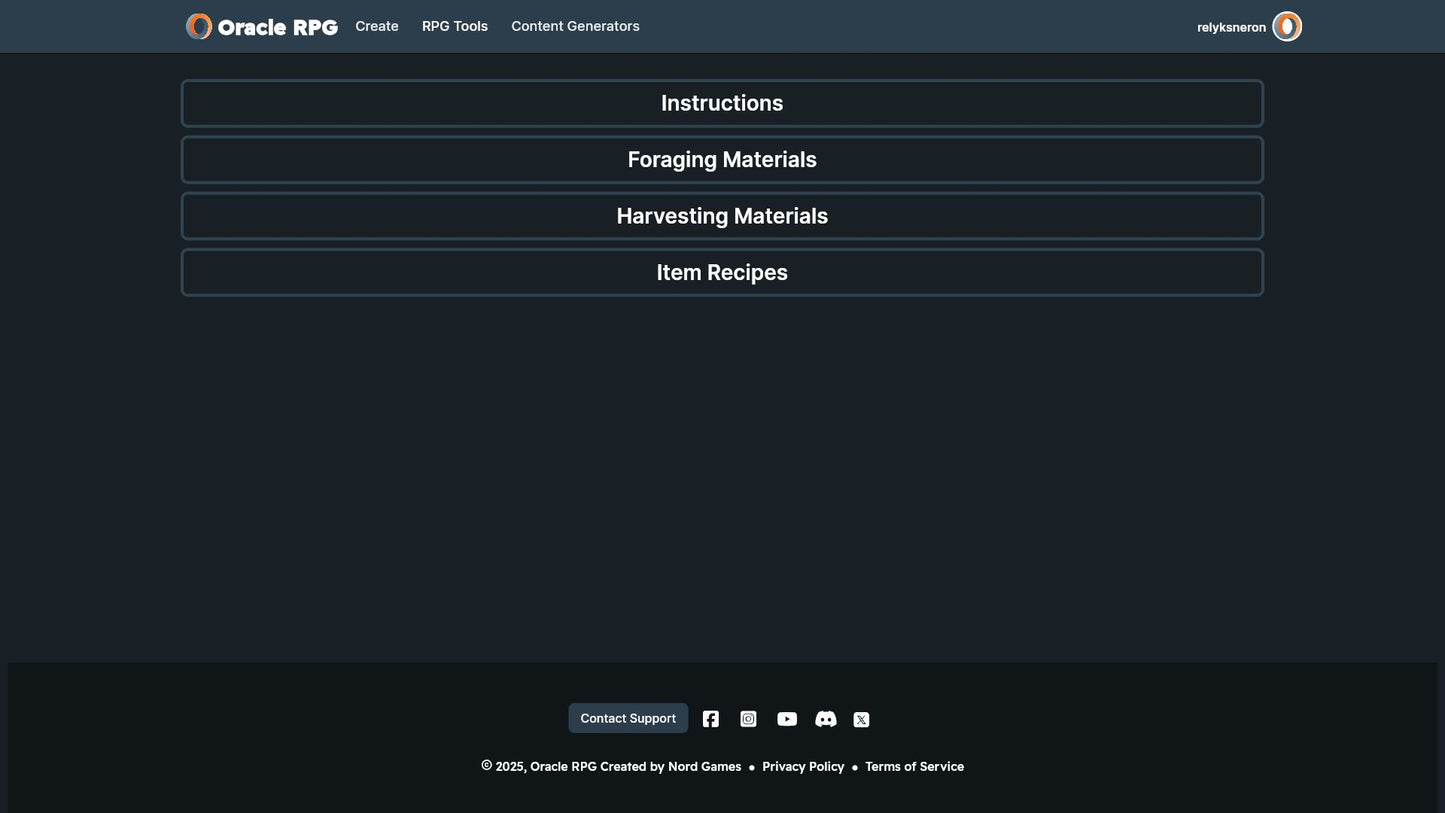This screenshot has width=1445, height=813.
Task: Expand the Instructions section
Action: click(722, 103)
